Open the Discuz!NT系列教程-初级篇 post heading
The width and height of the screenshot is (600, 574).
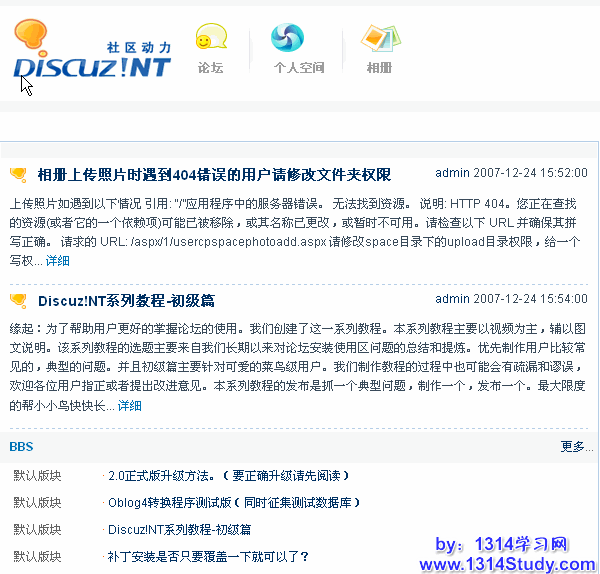[126, 300]
